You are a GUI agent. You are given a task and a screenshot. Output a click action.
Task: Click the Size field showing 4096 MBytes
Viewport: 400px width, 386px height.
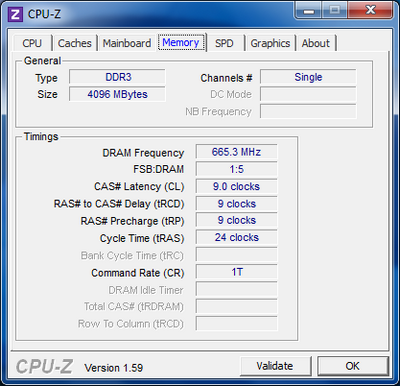coord(117,94)
